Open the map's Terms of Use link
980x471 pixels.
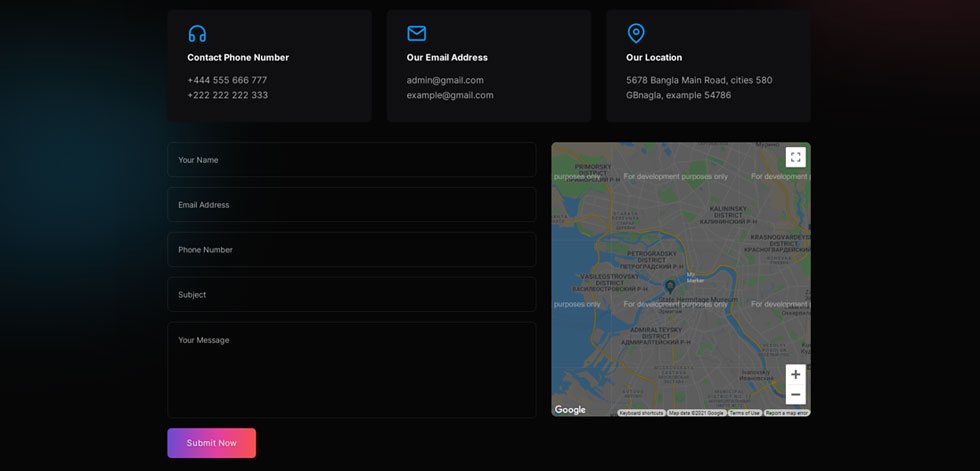coord(744,413)
